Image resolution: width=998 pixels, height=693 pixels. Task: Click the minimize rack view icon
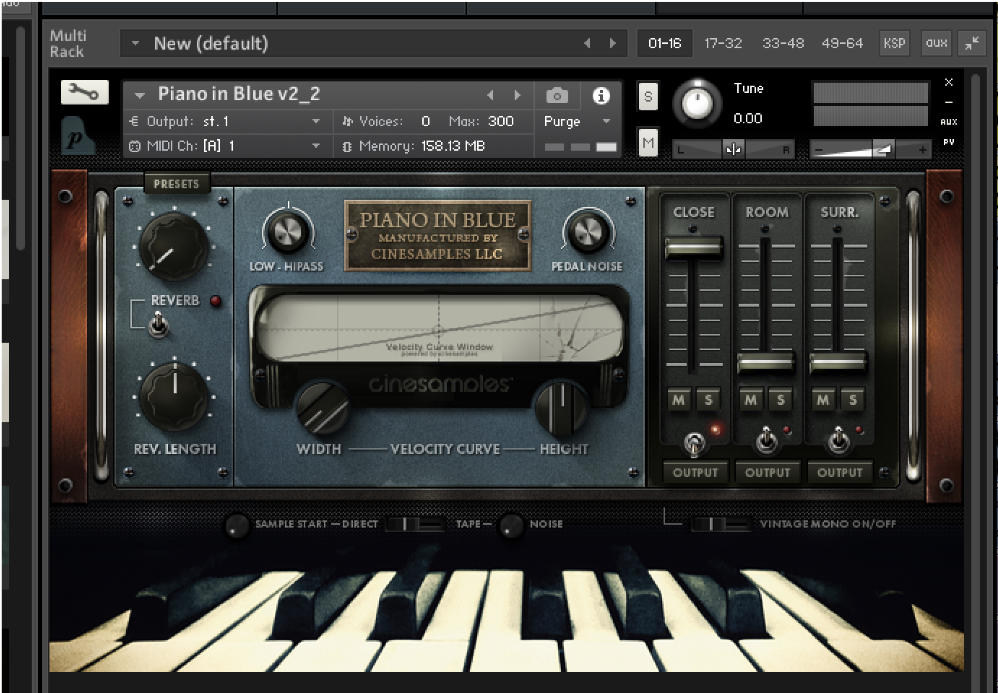coord(971,43)
